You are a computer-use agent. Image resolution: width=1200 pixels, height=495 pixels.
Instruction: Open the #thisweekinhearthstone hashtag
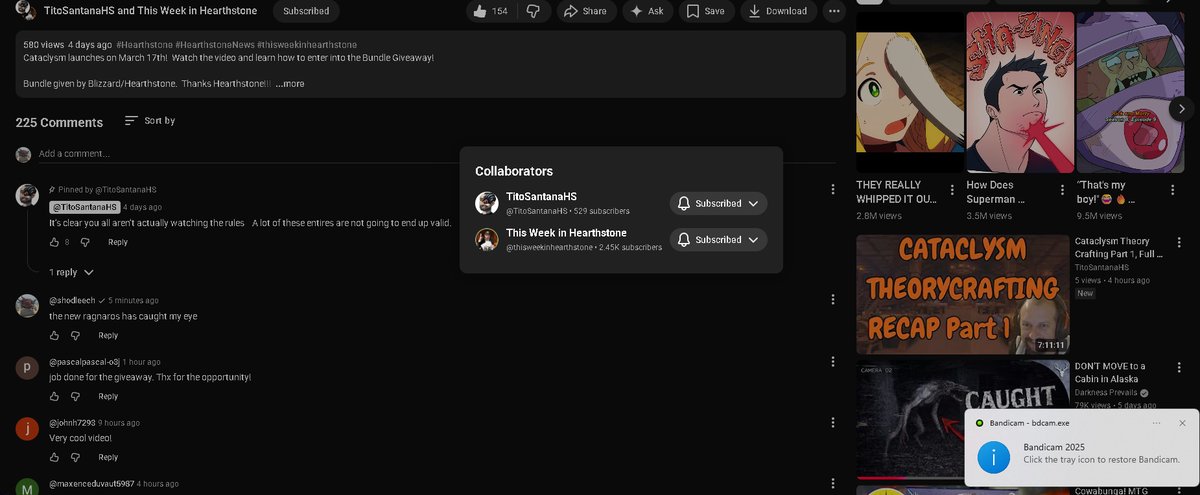(306, 45)
